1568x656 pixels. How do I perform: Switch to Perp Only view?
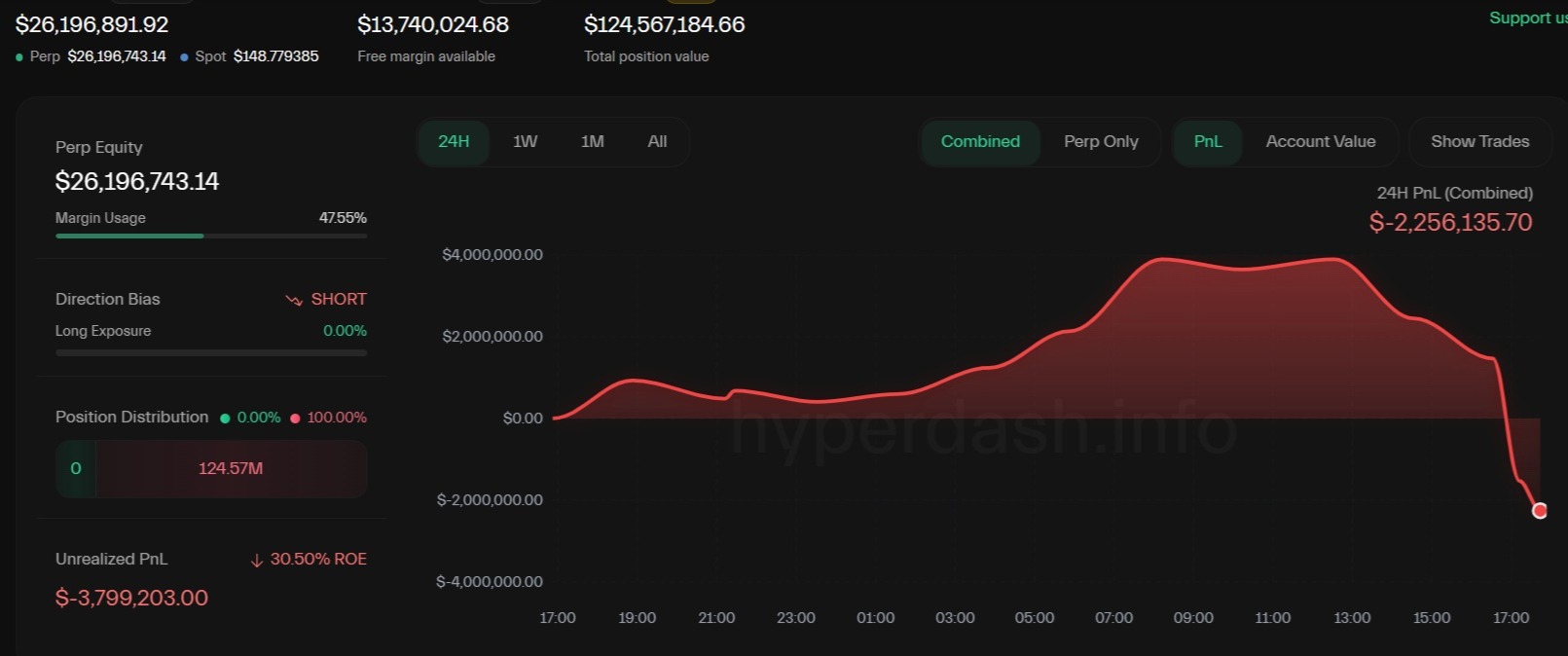point(1101,142)
